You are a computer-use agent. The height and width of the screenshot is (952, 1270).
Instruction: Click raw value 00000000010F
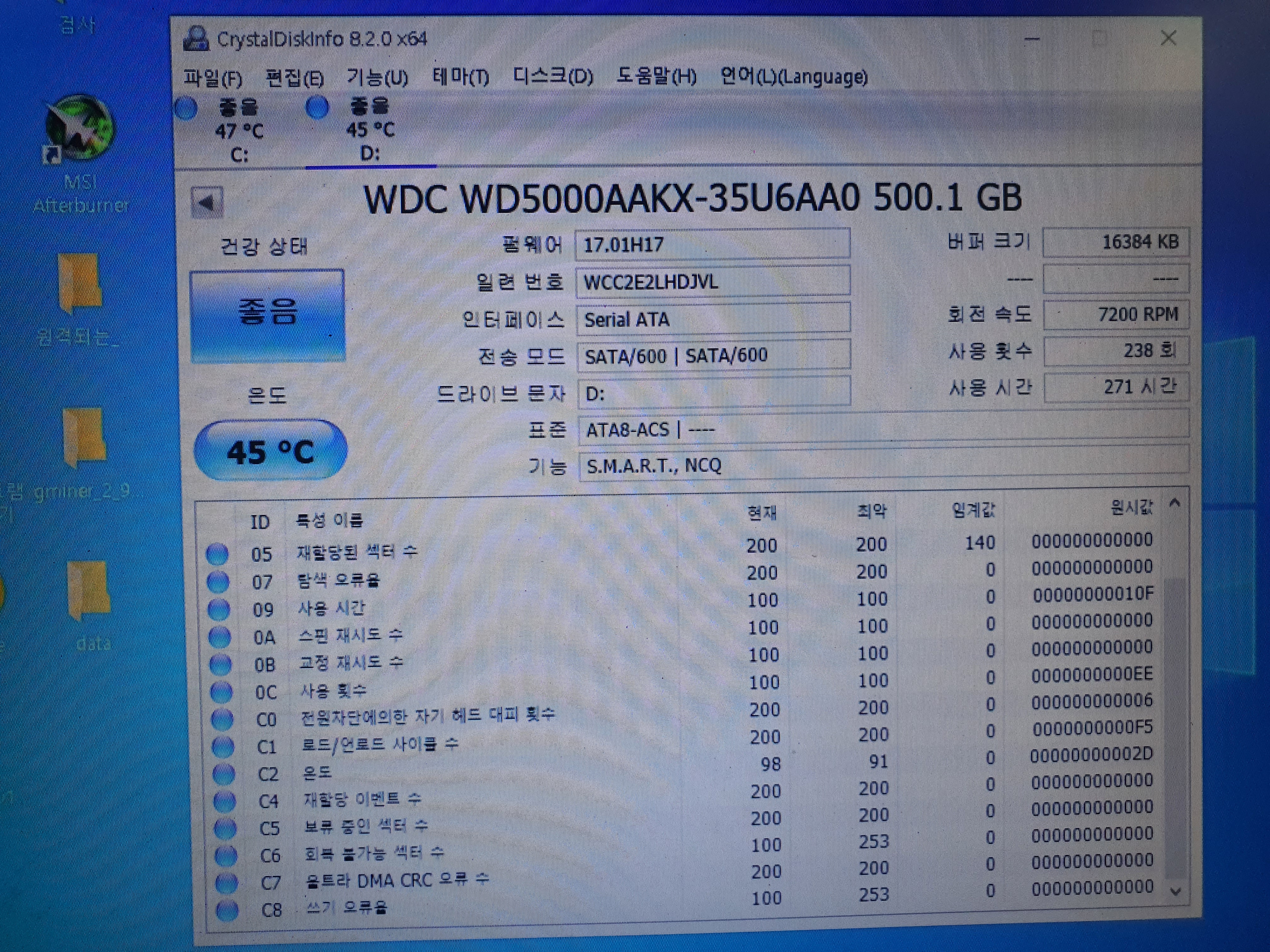(x=1093, y=595)
